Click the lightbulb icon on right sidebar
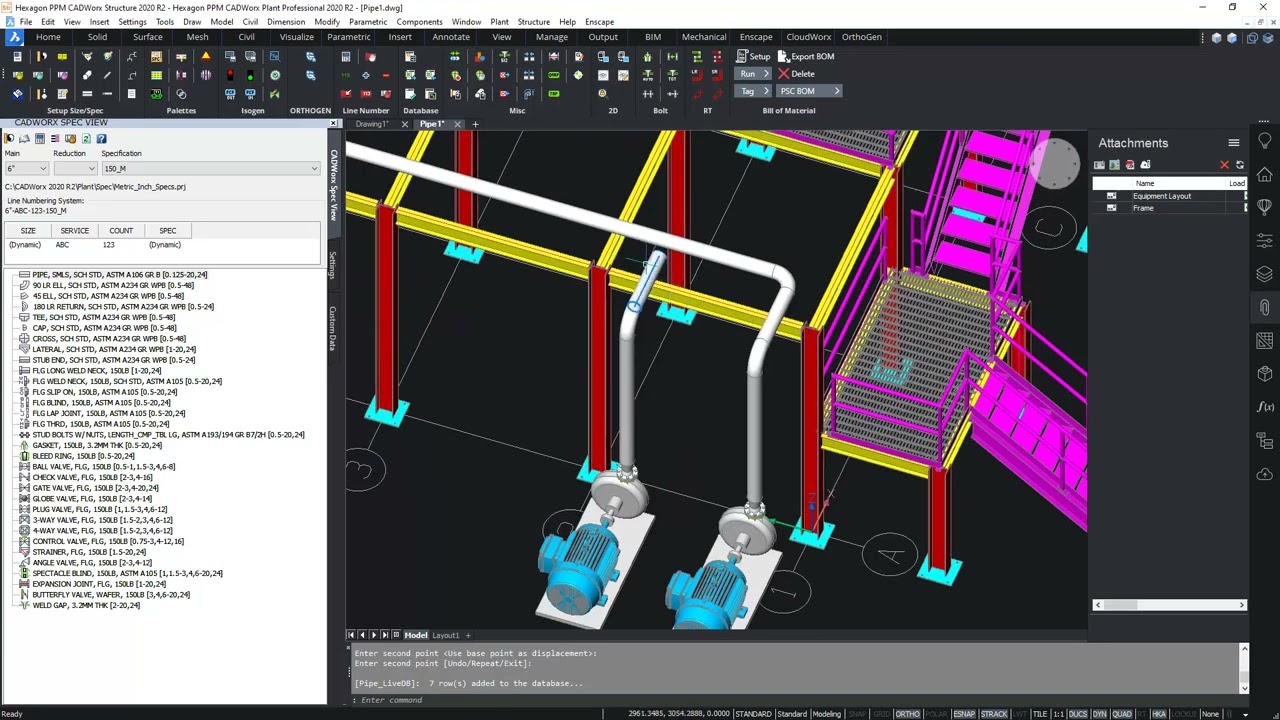Image resolution: width=1280 pixels, height=720 pixels. (1265, 142)
